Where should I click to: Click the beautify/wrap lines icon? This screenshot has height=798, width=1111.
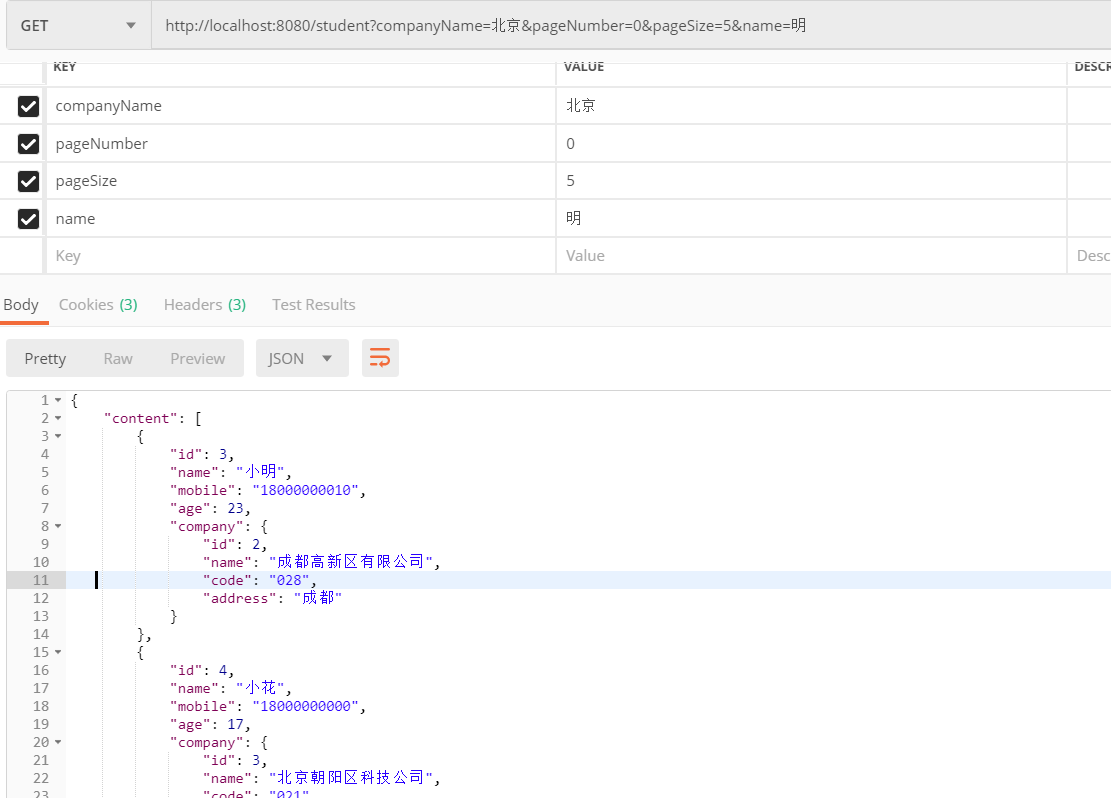point(380,358)
